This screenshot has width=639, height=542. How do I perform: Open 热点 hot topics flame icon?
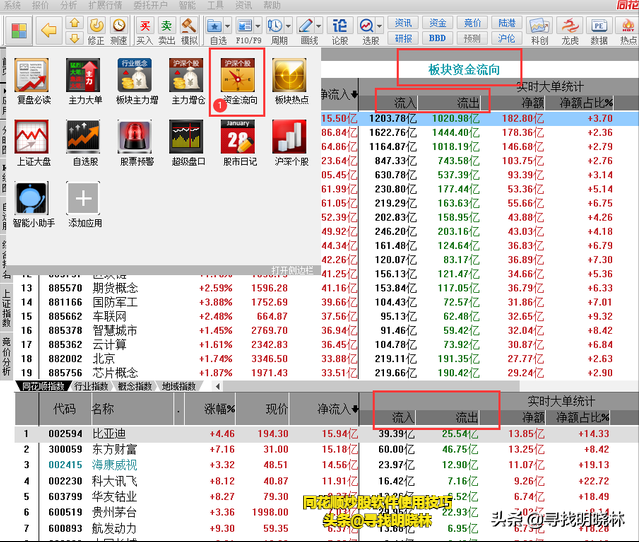point(628,31)
